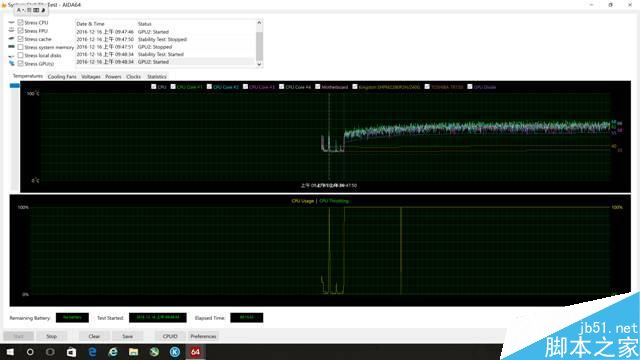Open Microsoft Store in taskbar

click(x=71, y=352)
